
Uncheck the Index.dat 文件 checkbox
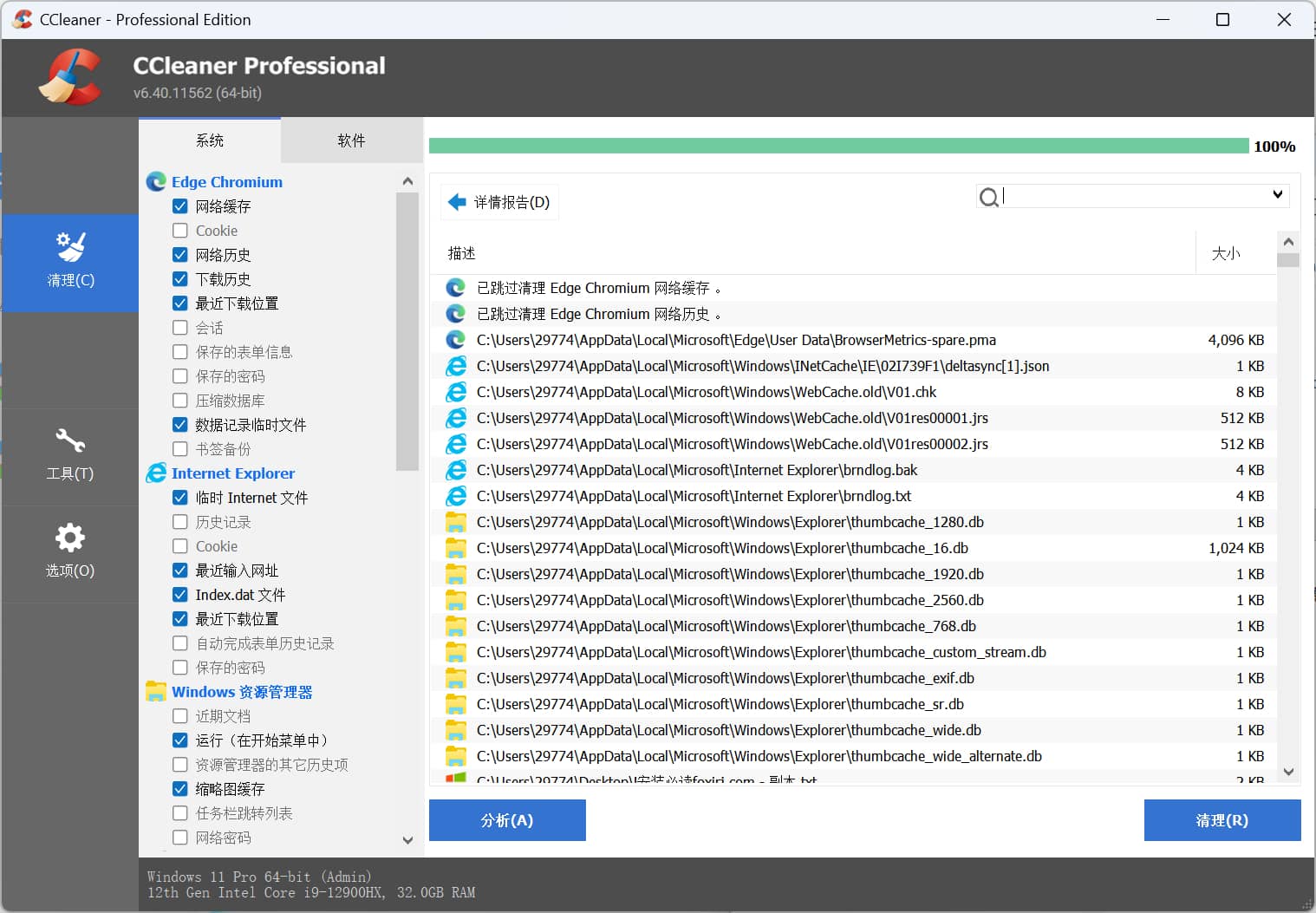click(x=180, y=595)
